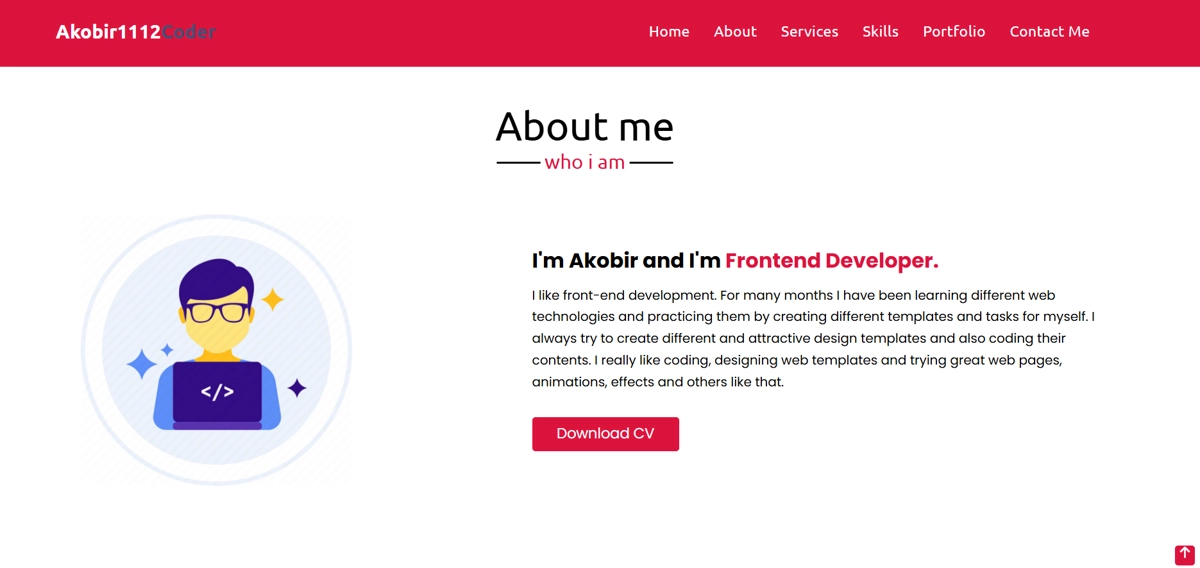Click the black "I'm Akobir and I'm" heading text
This screenshot has height=568, width=1200.
coord(626,261)
